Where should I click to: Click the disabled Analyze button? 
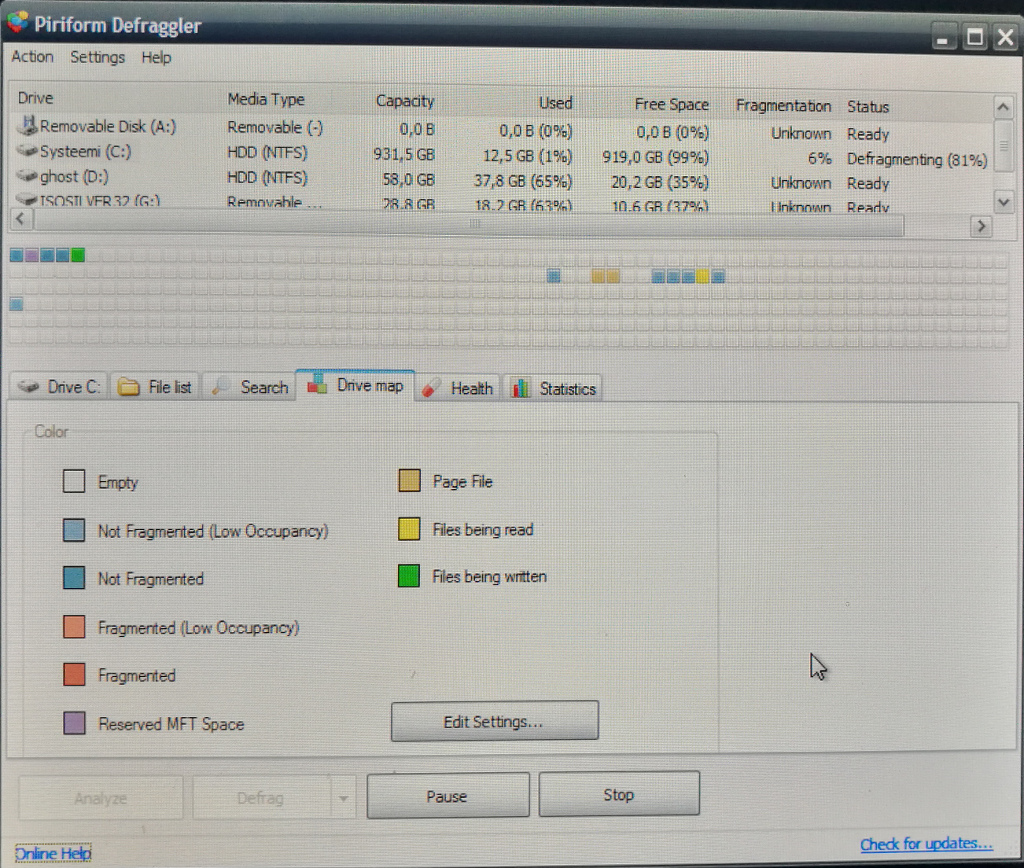(x=101, y=797)
